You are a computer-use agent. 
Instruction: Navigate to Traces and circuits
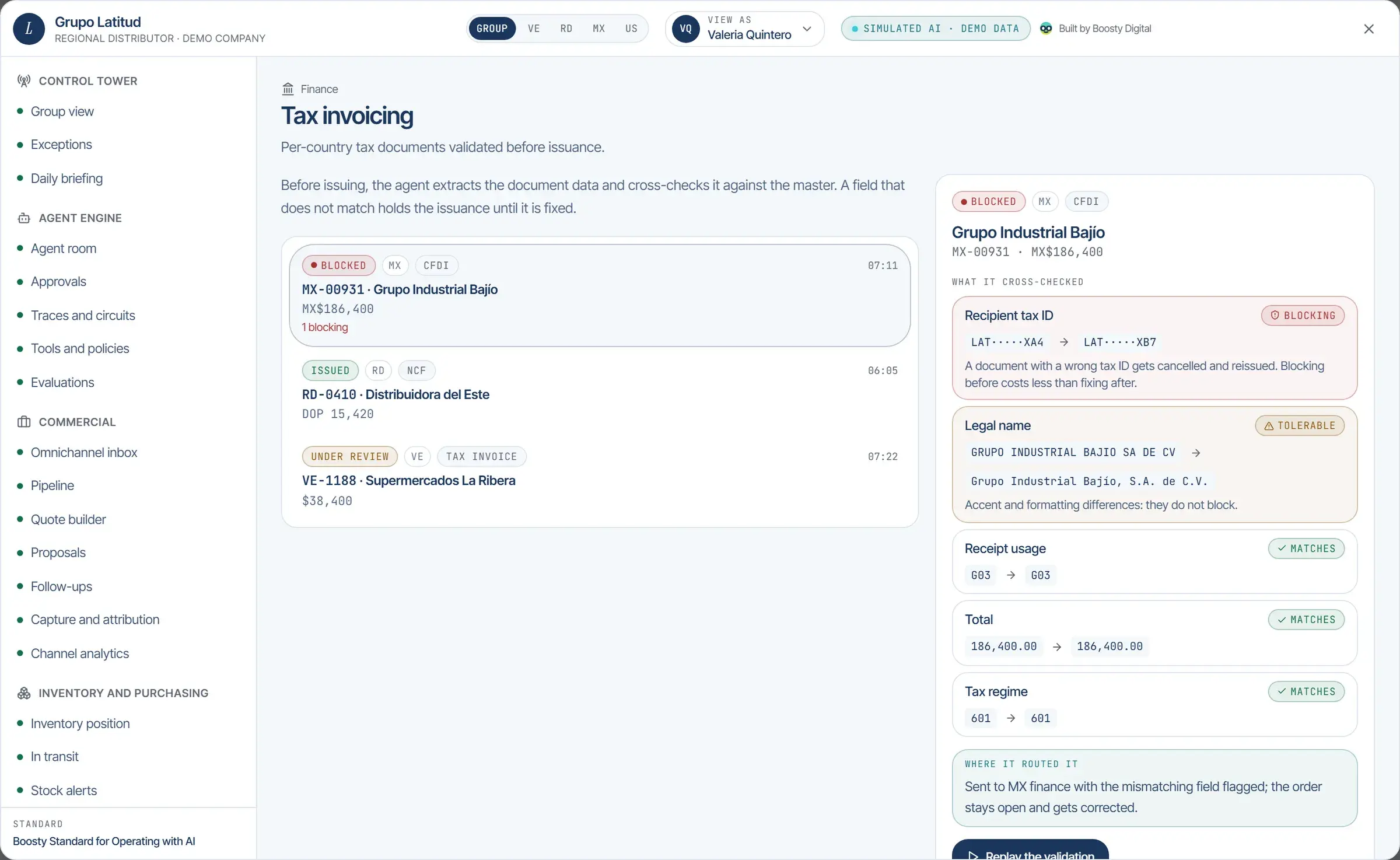coord(83,315)
